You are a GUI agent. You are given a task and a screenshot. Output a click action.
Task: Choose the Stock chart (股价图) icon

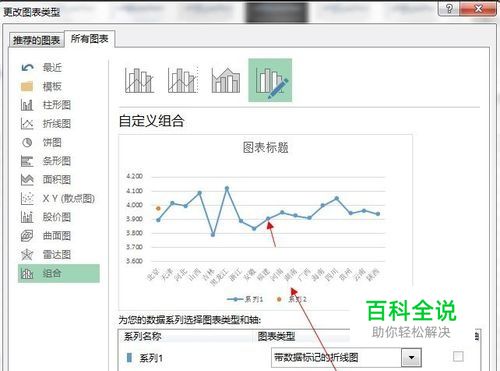click(x=27, y=217)
